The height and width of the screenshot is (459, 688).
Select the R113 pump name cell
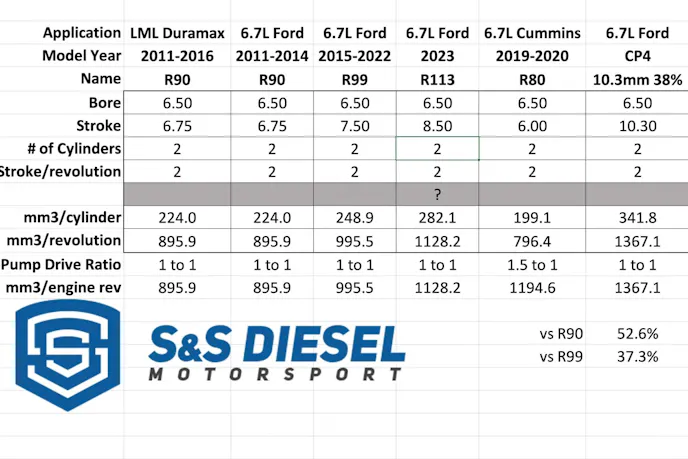[437, 79]
